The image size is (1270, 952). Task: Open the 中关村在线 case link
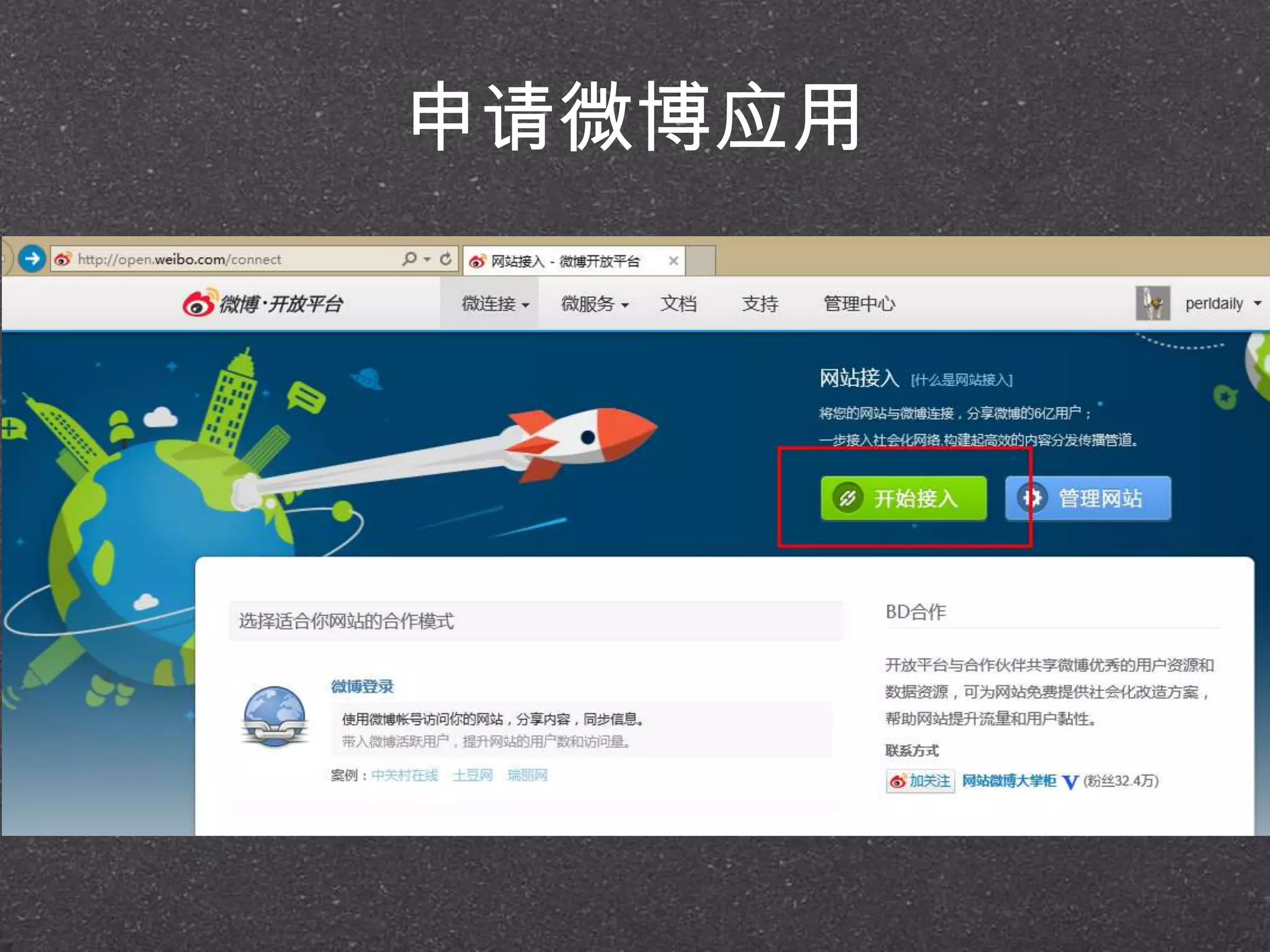pyautogui.click(x=404, y=775)
